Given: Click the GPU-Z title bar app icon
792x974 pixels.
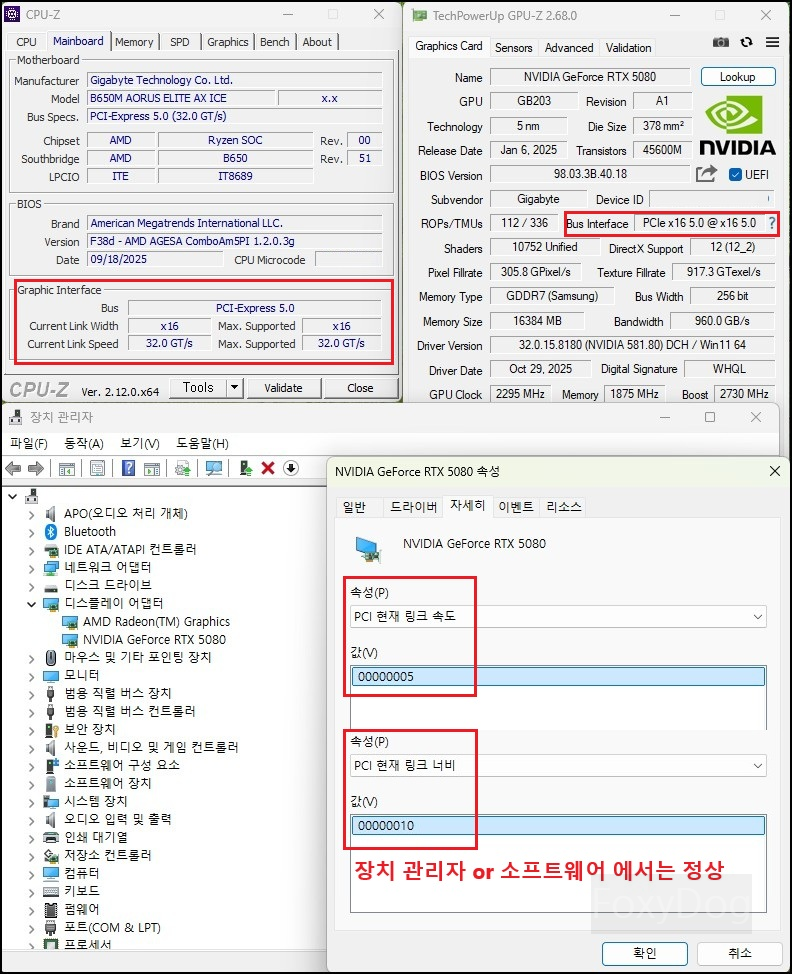Looking at the screenshot, I should pyautogui.click(x=419, y=15).
